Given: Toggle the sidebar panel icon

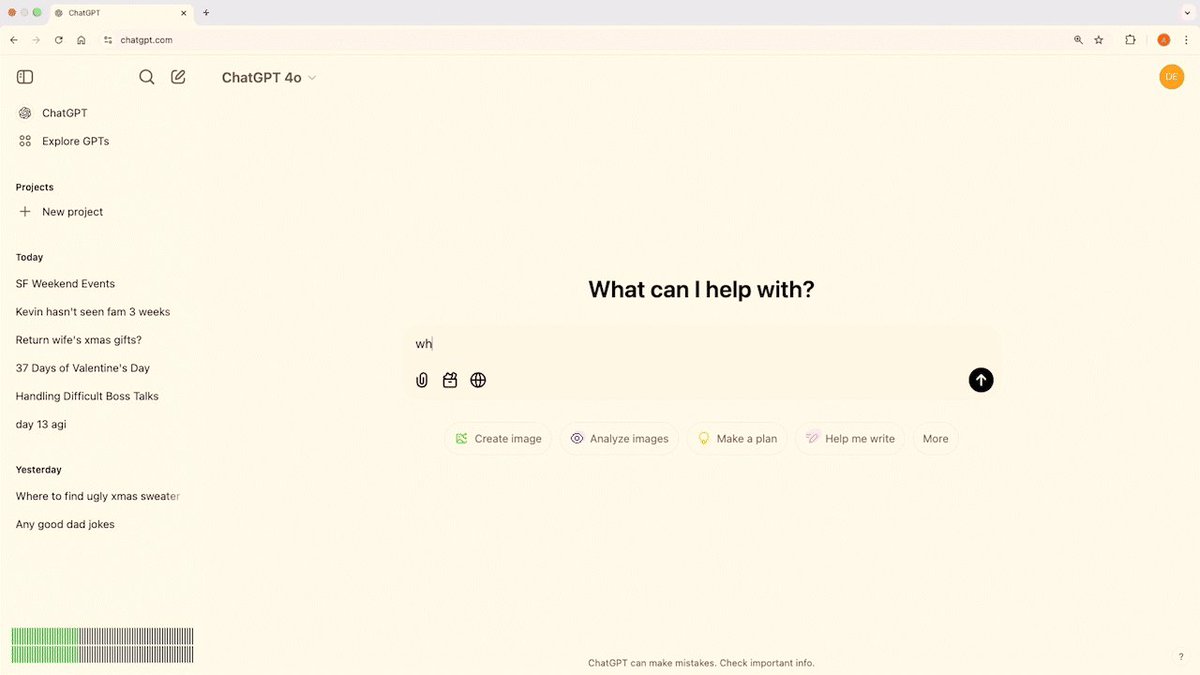Looking at the screenshot, I should 25,77.
